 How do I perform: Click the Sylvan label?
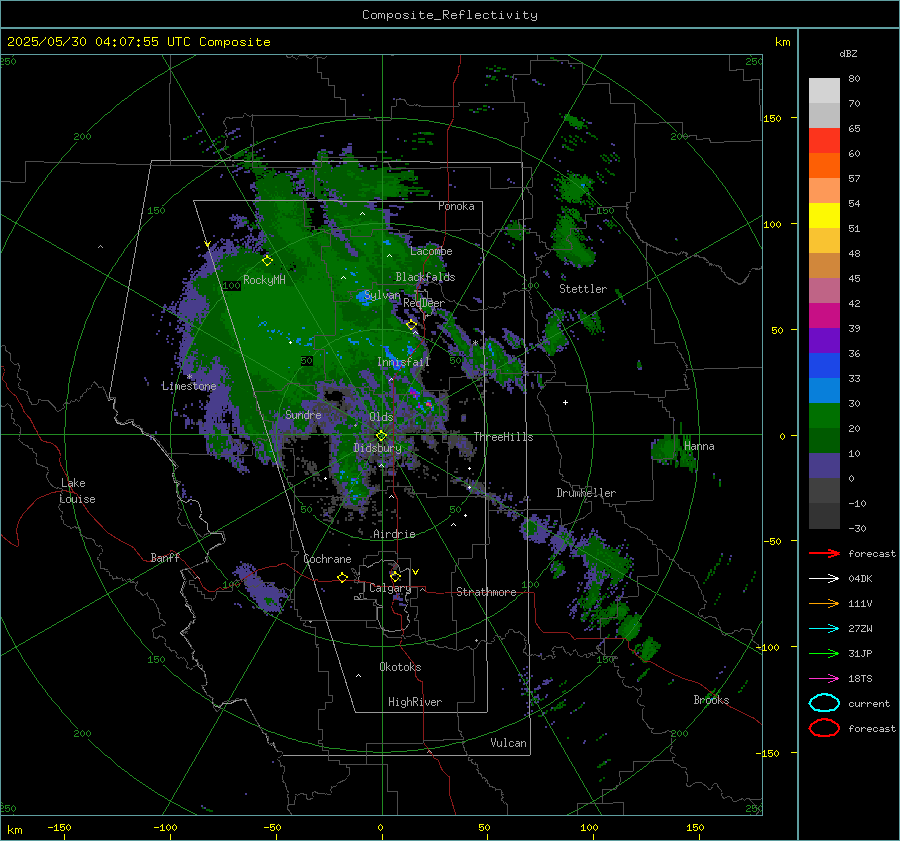click(x=382, y=295)
